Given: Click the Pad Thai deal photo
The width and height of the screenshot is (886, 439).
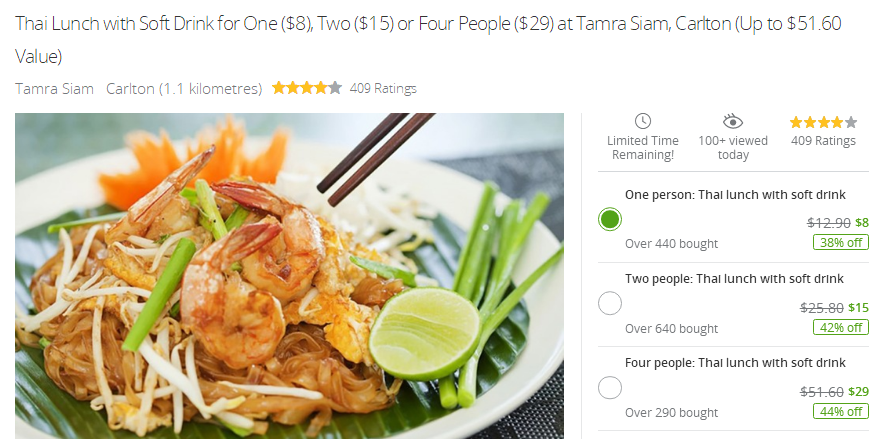Looking at the screenshot, I should 289,276.
